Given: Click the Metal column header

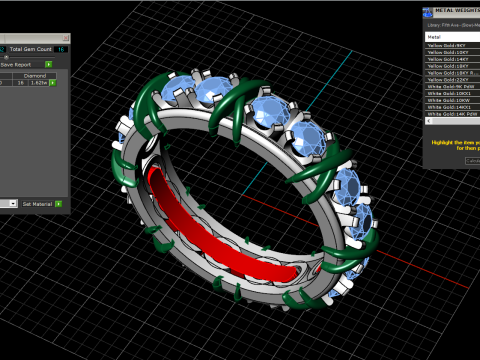Looking at the screenshot, I should 452,37.
